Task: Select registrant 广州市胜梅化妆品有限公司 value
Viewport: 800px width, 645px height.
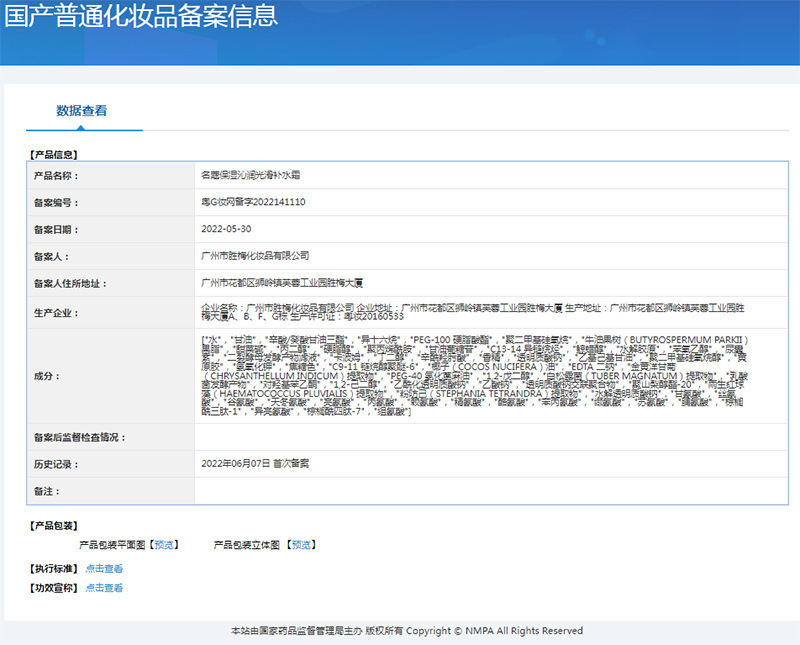Action: tap(255, 256)
